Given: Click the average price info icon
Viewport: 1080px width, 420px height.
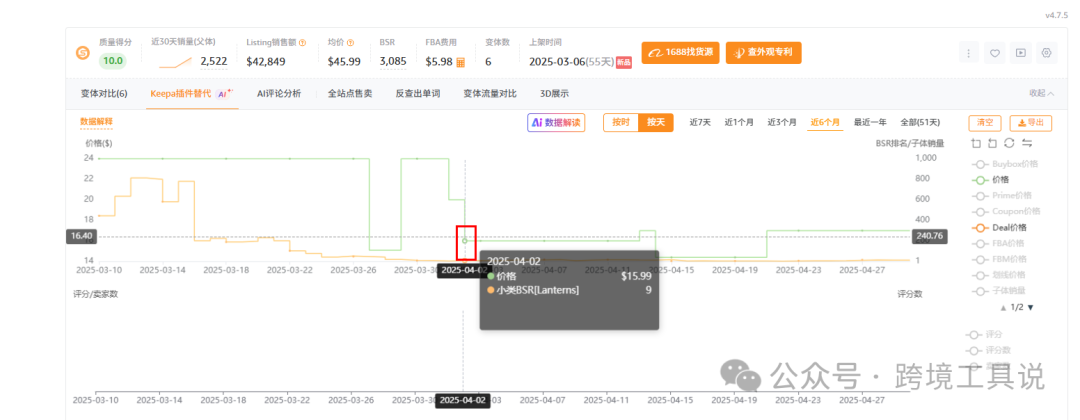Looking at the screenshot, I should pyautogui.click(x=351, y=43).
